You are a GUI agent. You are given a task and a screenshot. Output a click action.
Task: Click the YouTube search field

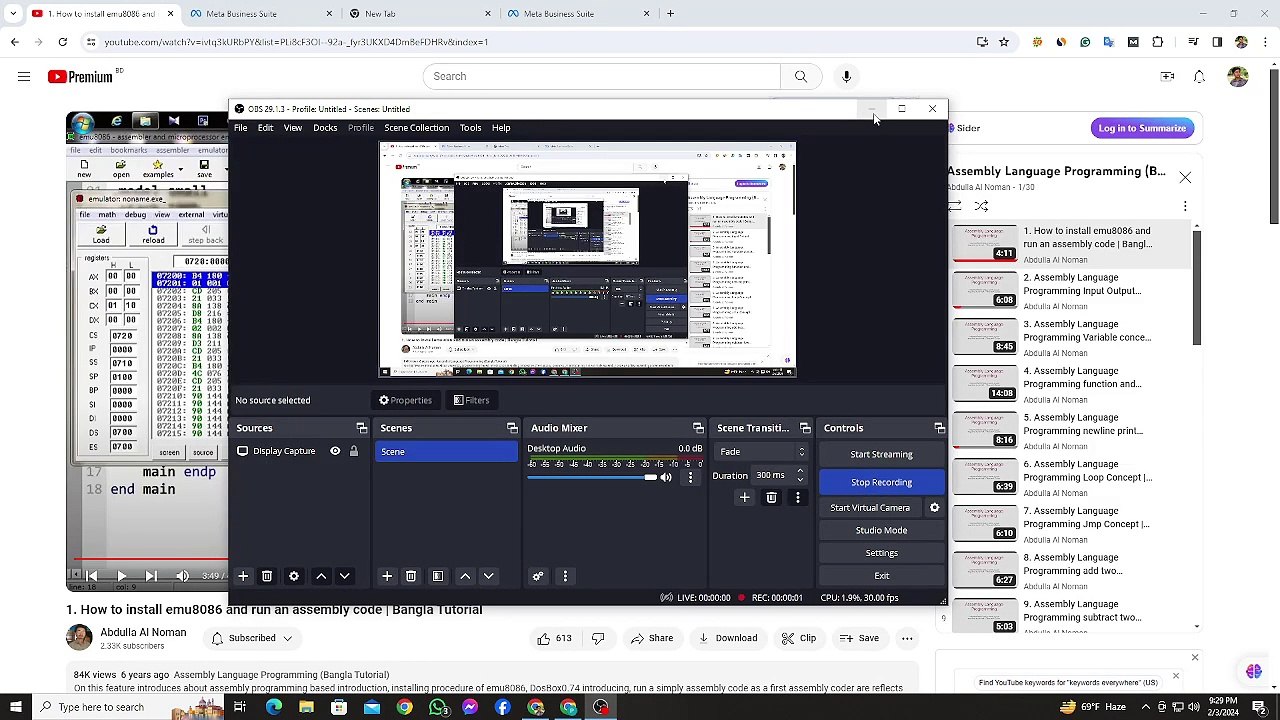(x=601, y=76)
